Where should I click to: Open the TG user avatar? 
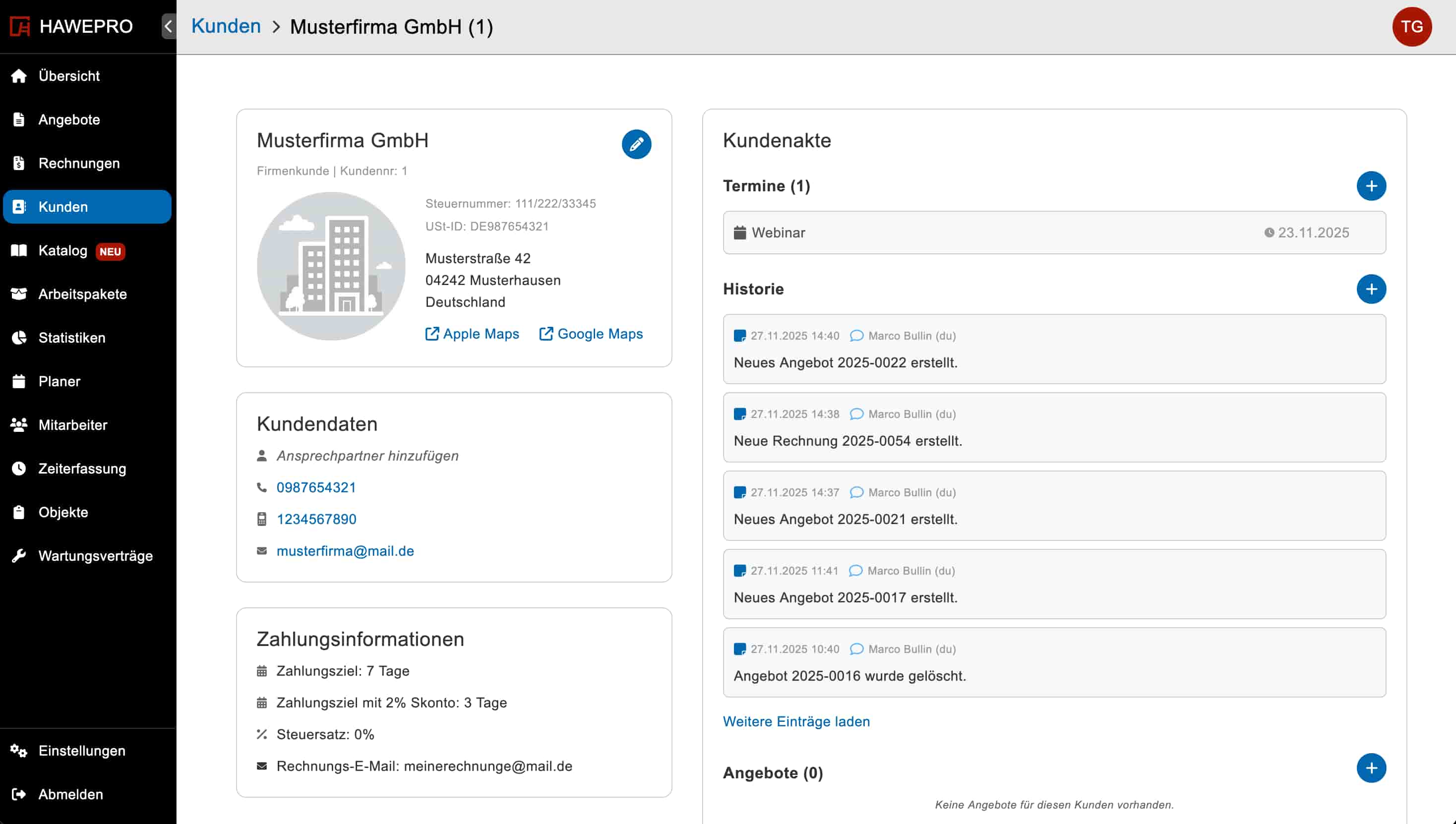click(x=1411, y=27)
